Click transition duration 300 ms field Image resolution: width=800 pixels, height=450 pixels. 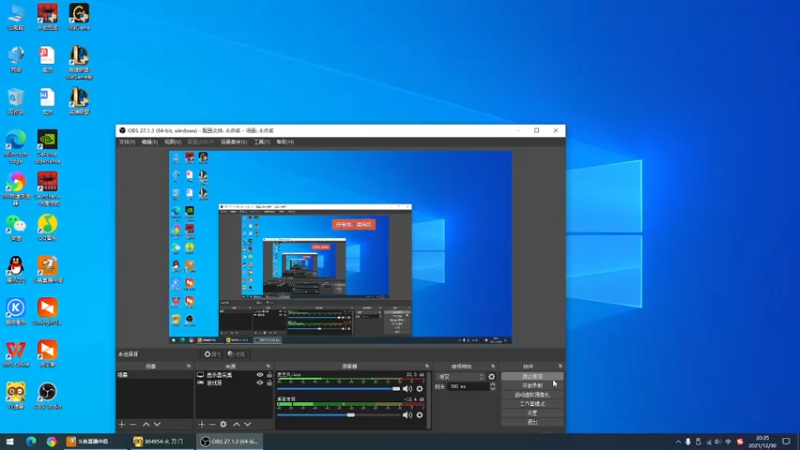point(468,387)
